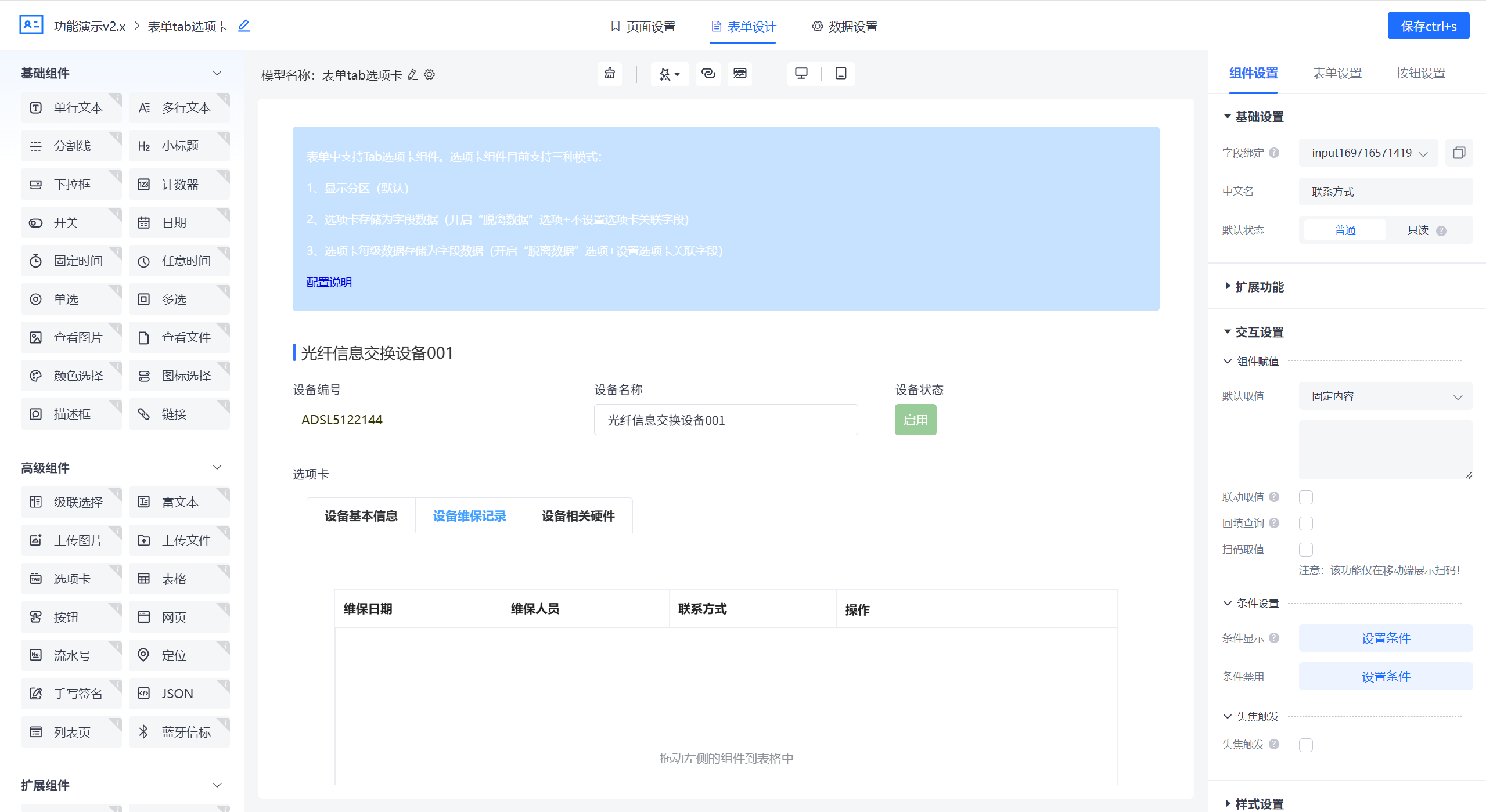Viewport: 1486px width, 812px height.
Task: Edit the 设备名称 input field
Action: [x=725, y=419]
